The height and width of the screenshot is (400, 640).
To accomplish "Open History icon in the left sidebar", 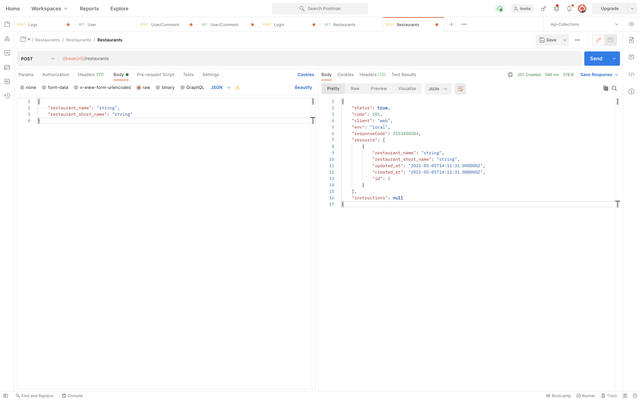I will pyautogui.click(x=7, y=96).
